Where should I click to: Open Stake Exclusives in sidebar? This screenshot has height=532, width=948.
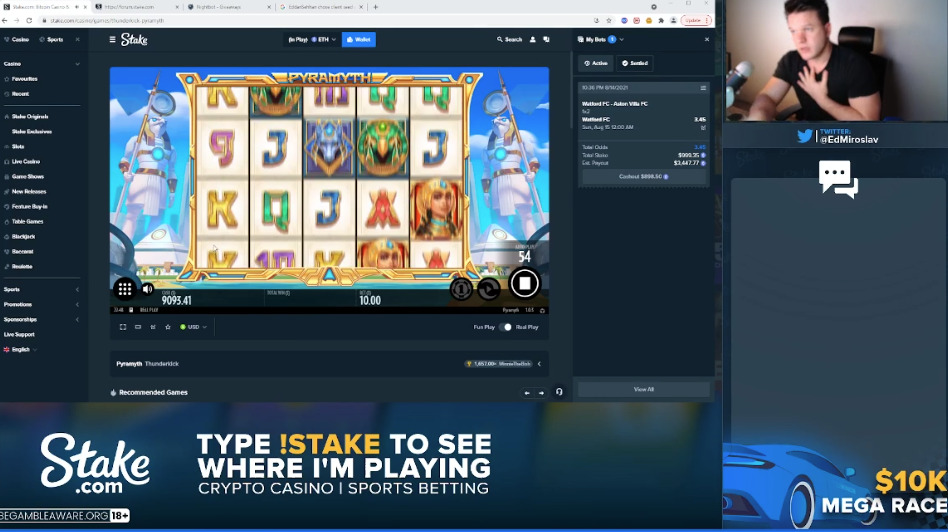click(31, 131)
